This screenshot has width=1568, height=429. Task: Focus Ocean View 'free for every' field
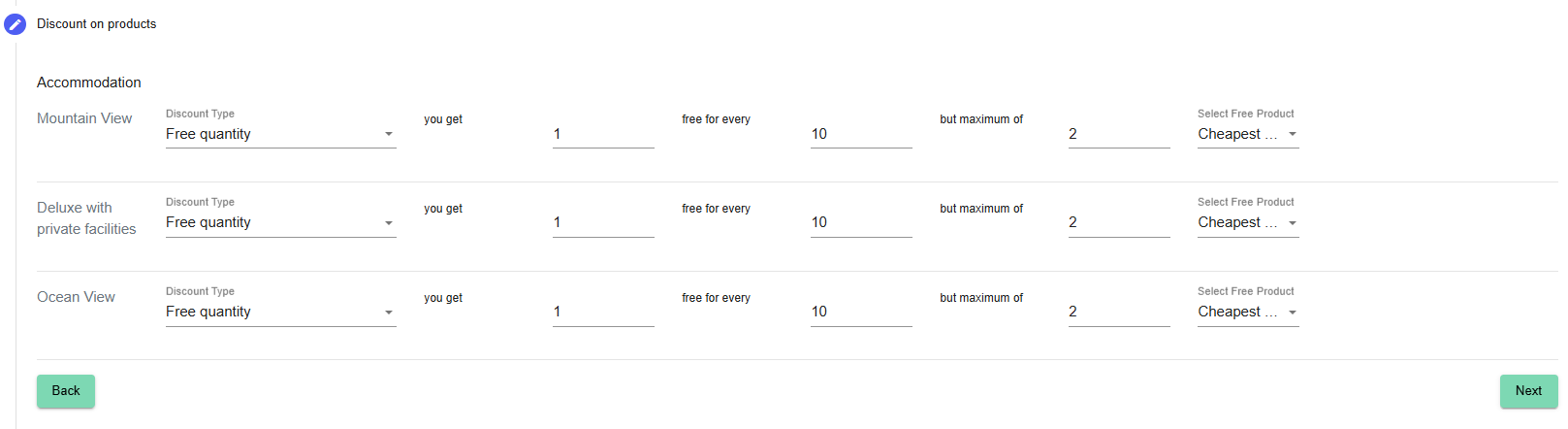(x=861, y=312)
